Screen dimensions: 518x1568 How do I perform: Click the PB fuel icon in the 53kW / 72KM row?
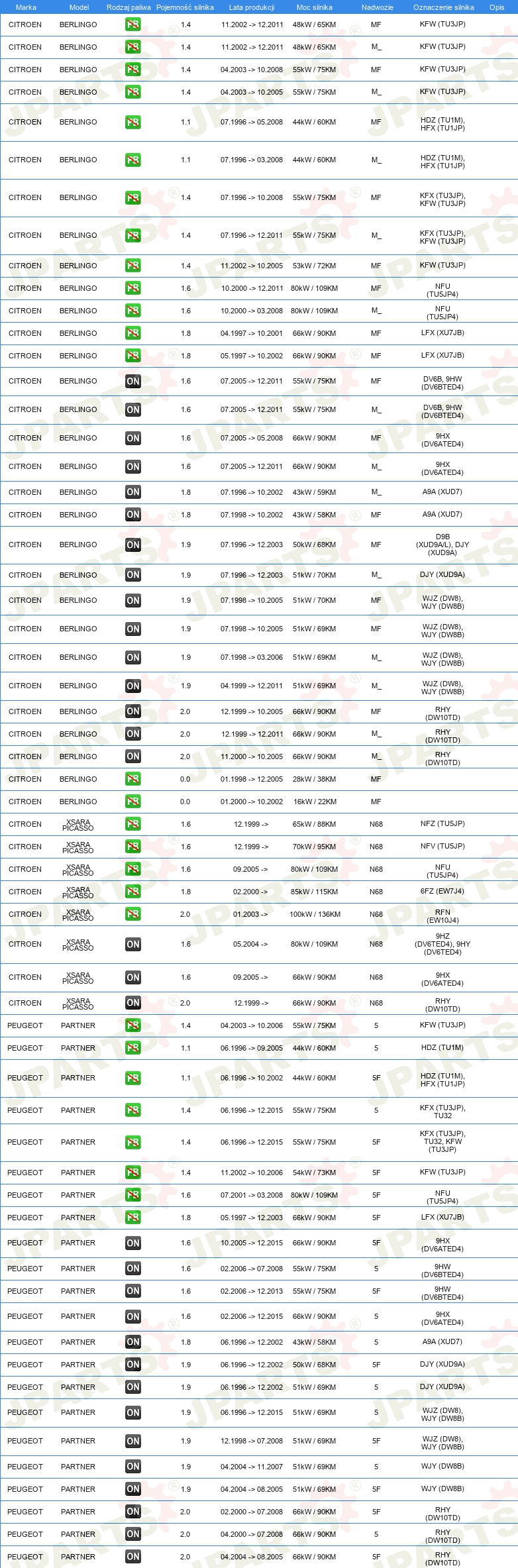[x=133, y=266]
